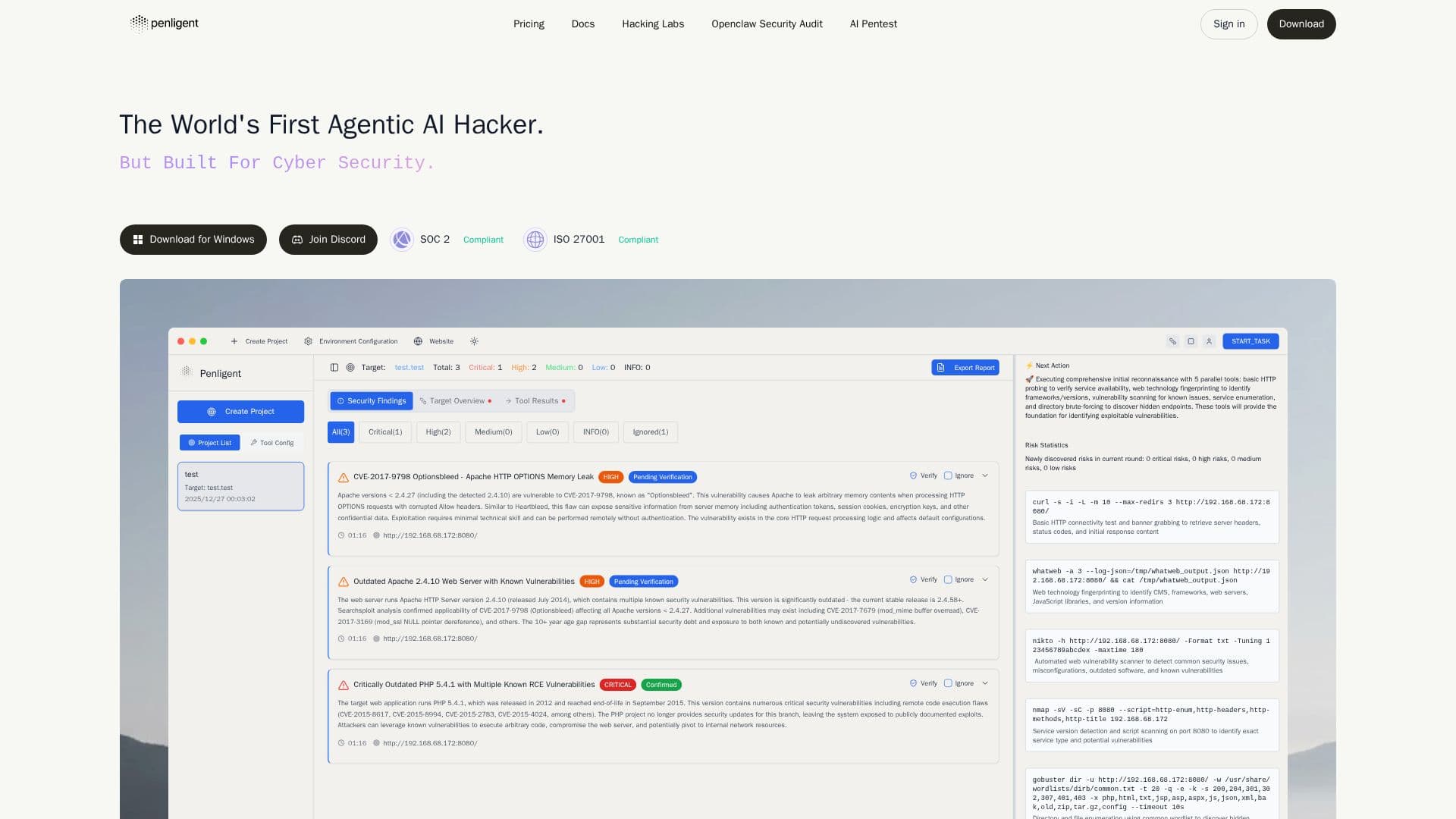The height and width of the screenshot is (819, 1456).
Task: Click warning icon of Optionsbleed finding
Action: tap(344, 478)
